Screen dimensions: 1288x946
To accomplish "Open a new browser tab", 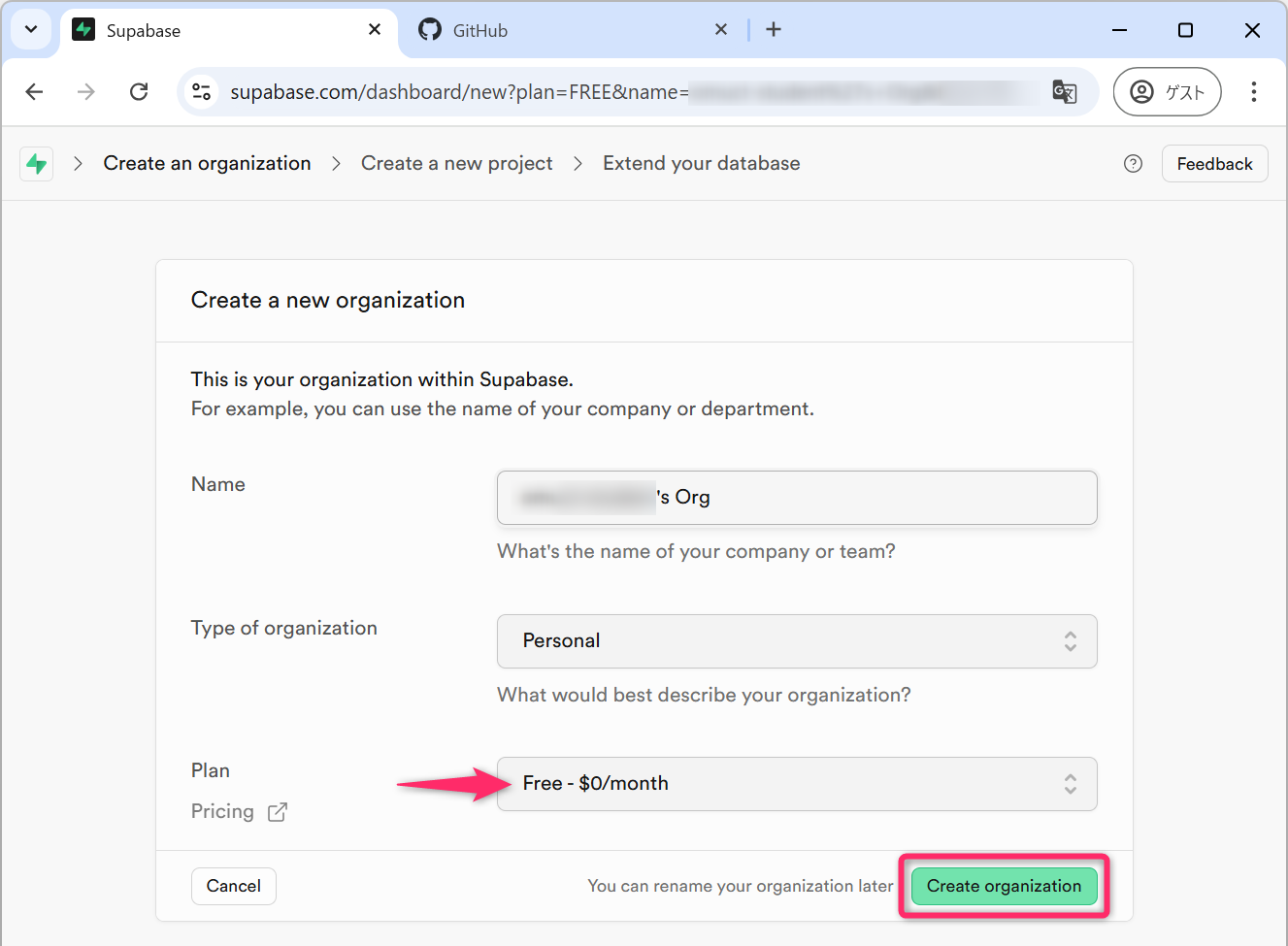I will pos(774,30).
